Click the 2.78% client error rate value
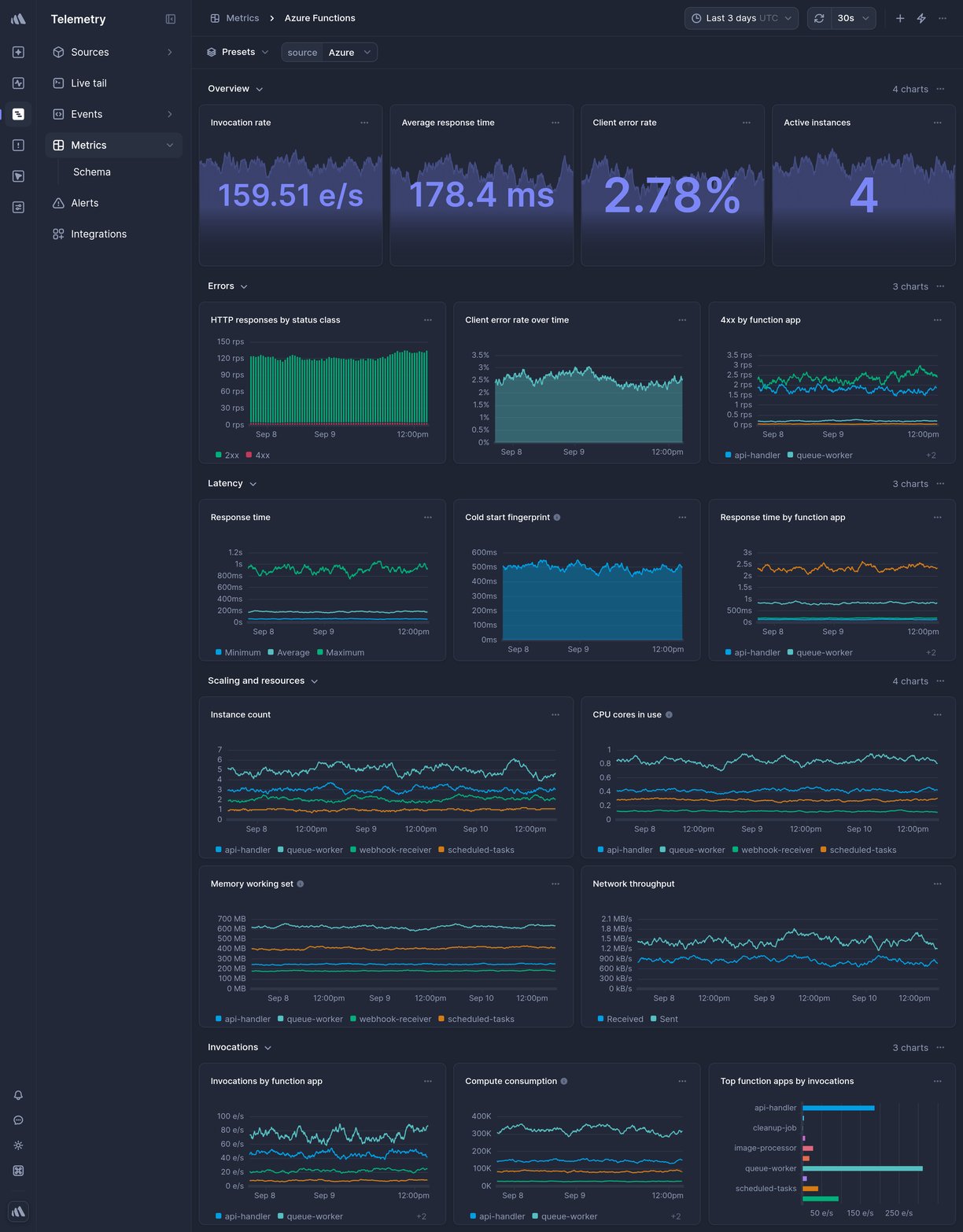The height and width of the screenshot is (1232, 963). [673, 195]
